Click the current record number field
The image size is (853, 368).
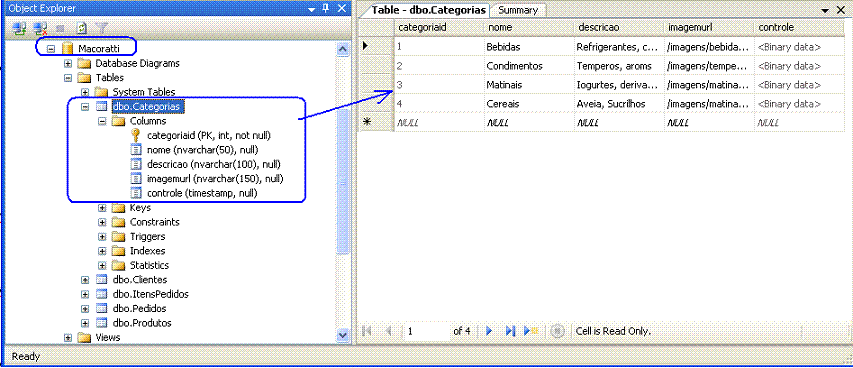(x=427, y=331)
